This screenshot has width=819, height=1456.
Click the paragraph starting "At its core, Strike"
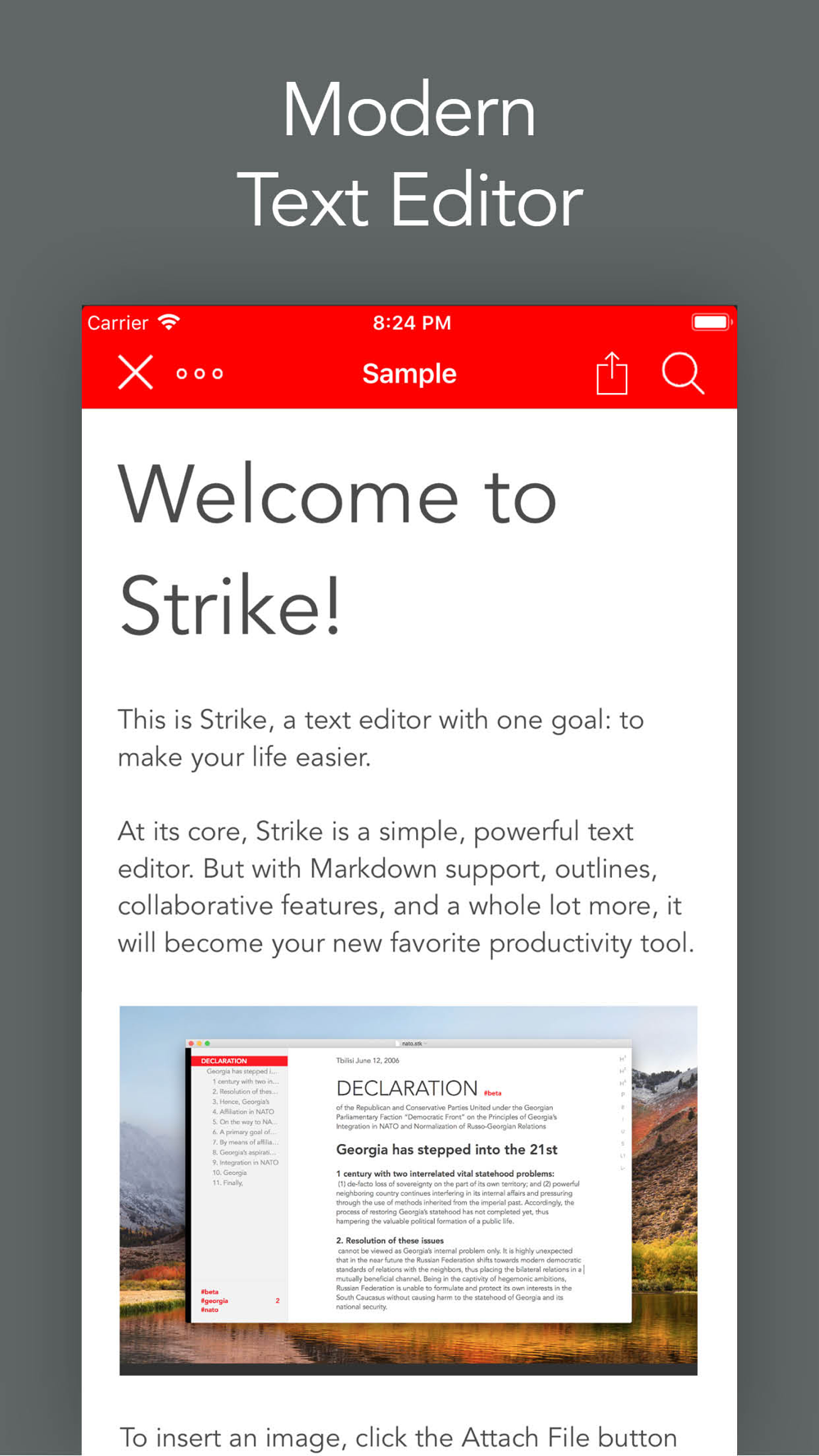[406, 887]
